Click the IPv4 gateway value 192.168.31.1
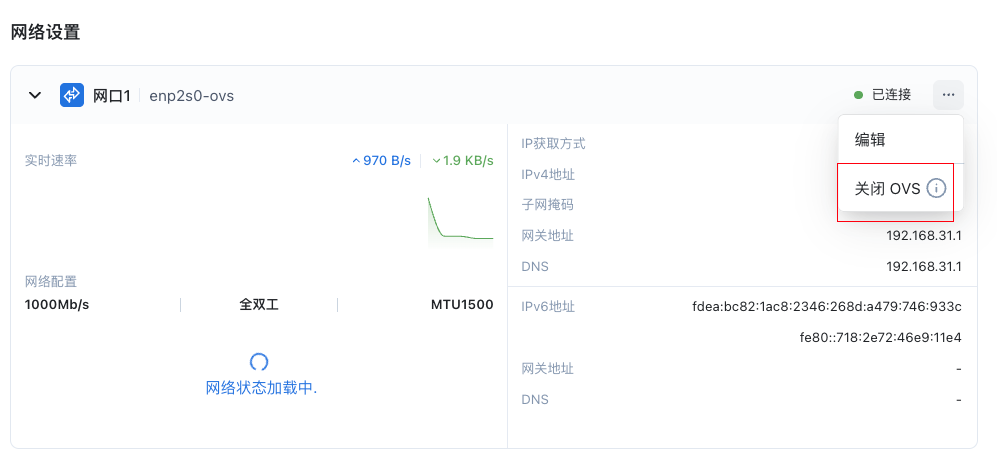Screen dimensions: 997x476 pos(924,236)
